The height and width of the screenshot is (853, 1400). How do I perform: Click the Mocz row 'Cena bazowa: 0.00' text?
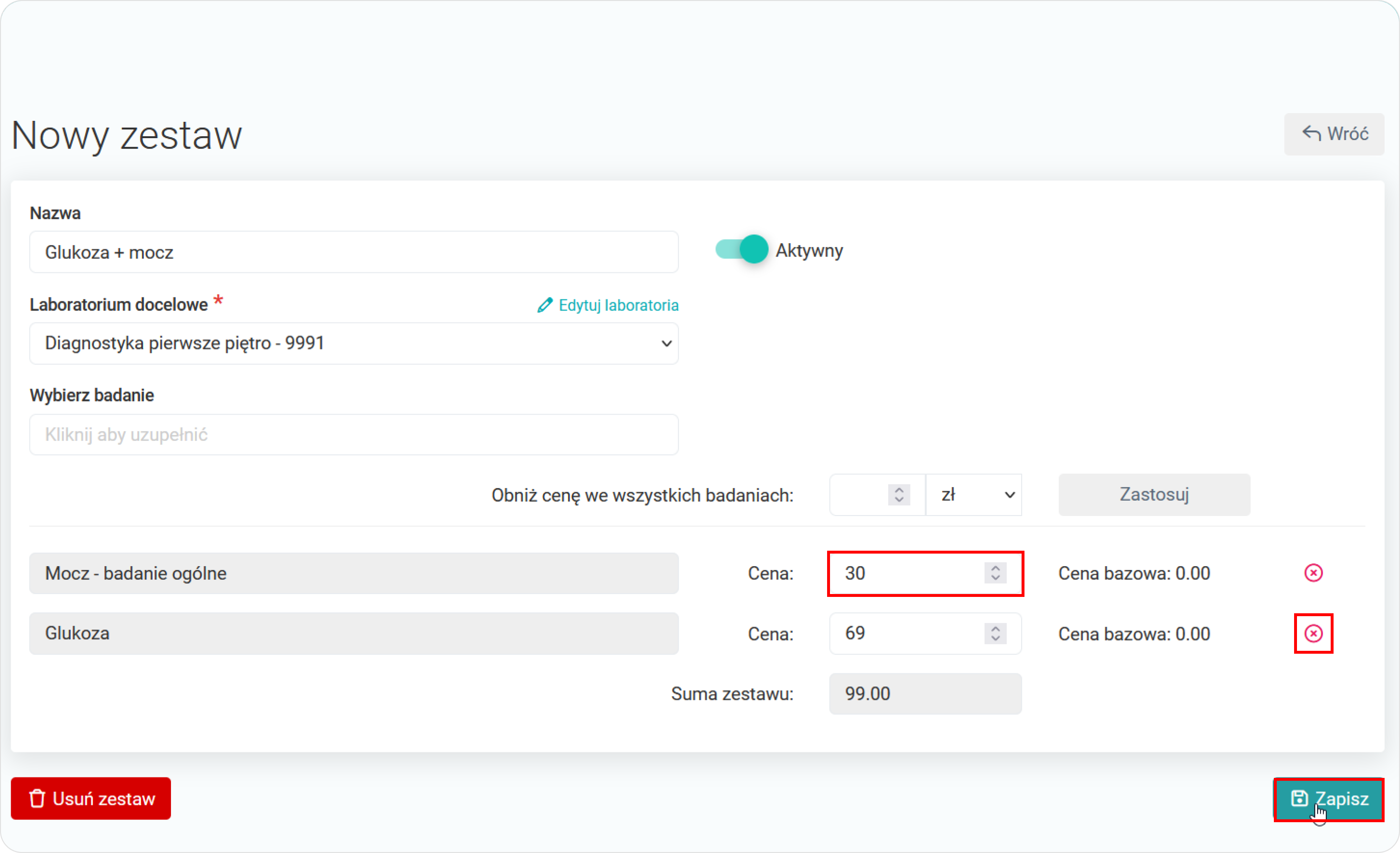[1134, 573]
